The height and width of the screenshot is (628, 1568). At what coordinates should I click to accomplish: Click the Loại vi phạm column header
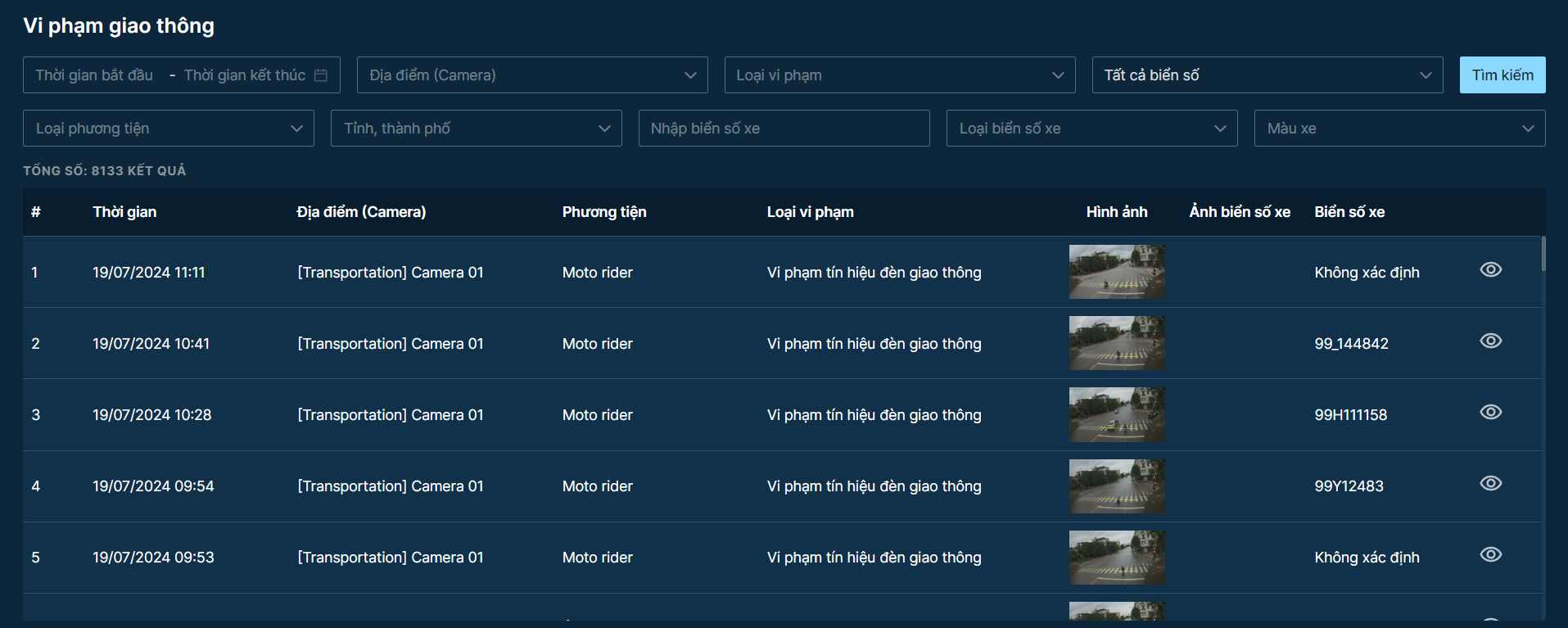click(x=811, y=212)
